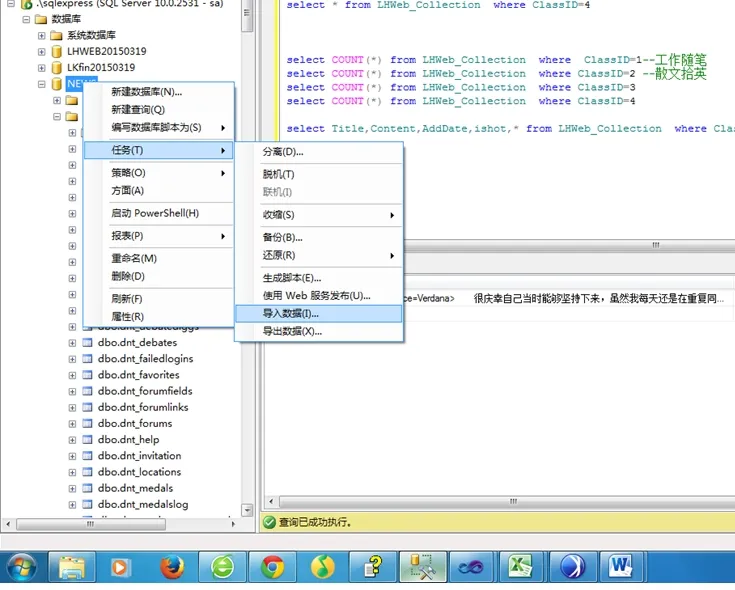Screen dimensions: 735x590
Task: Select 导出数据(X)... menu entry
Action: click(319, 331)
